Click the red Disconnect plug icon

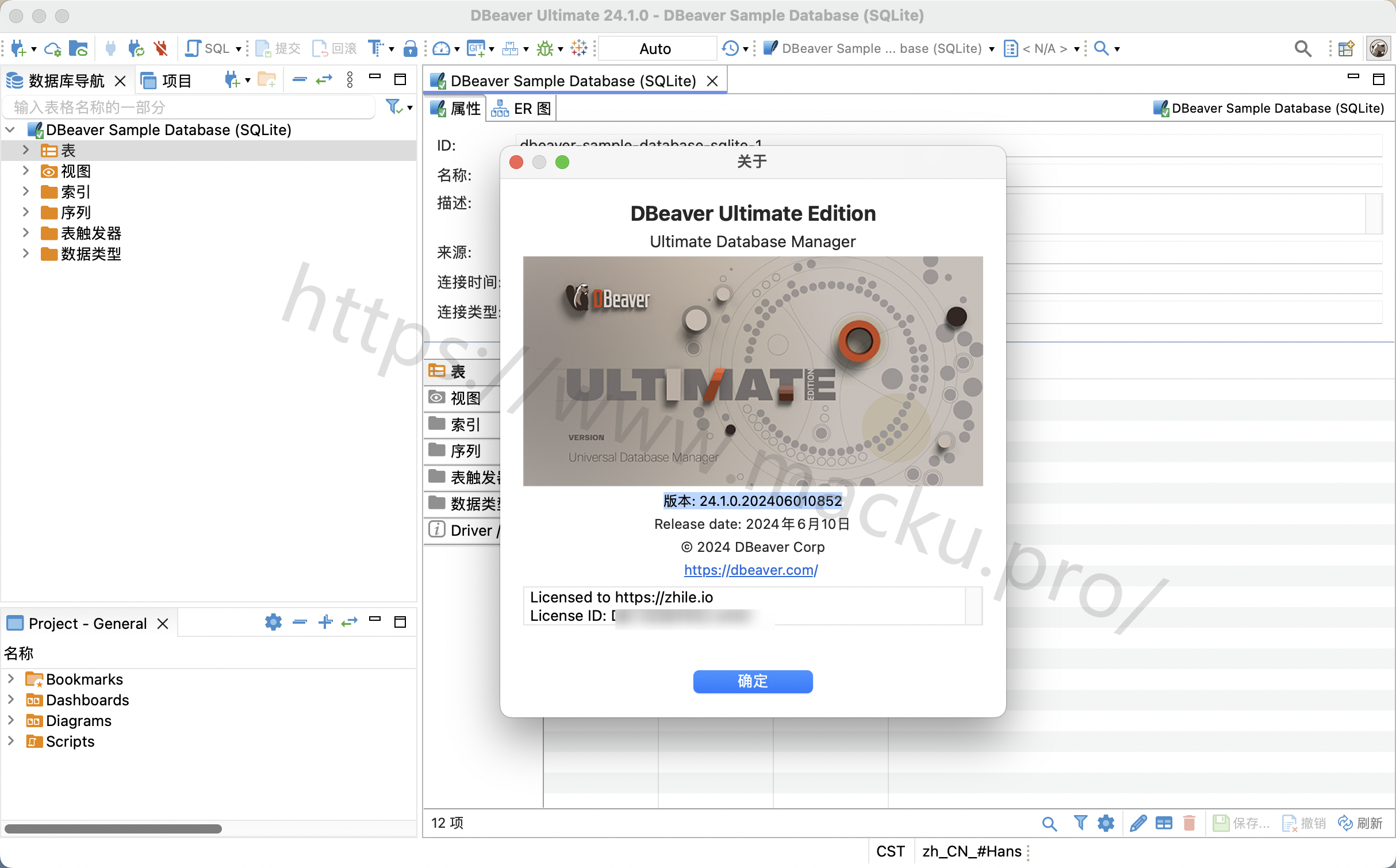[161, 49]
